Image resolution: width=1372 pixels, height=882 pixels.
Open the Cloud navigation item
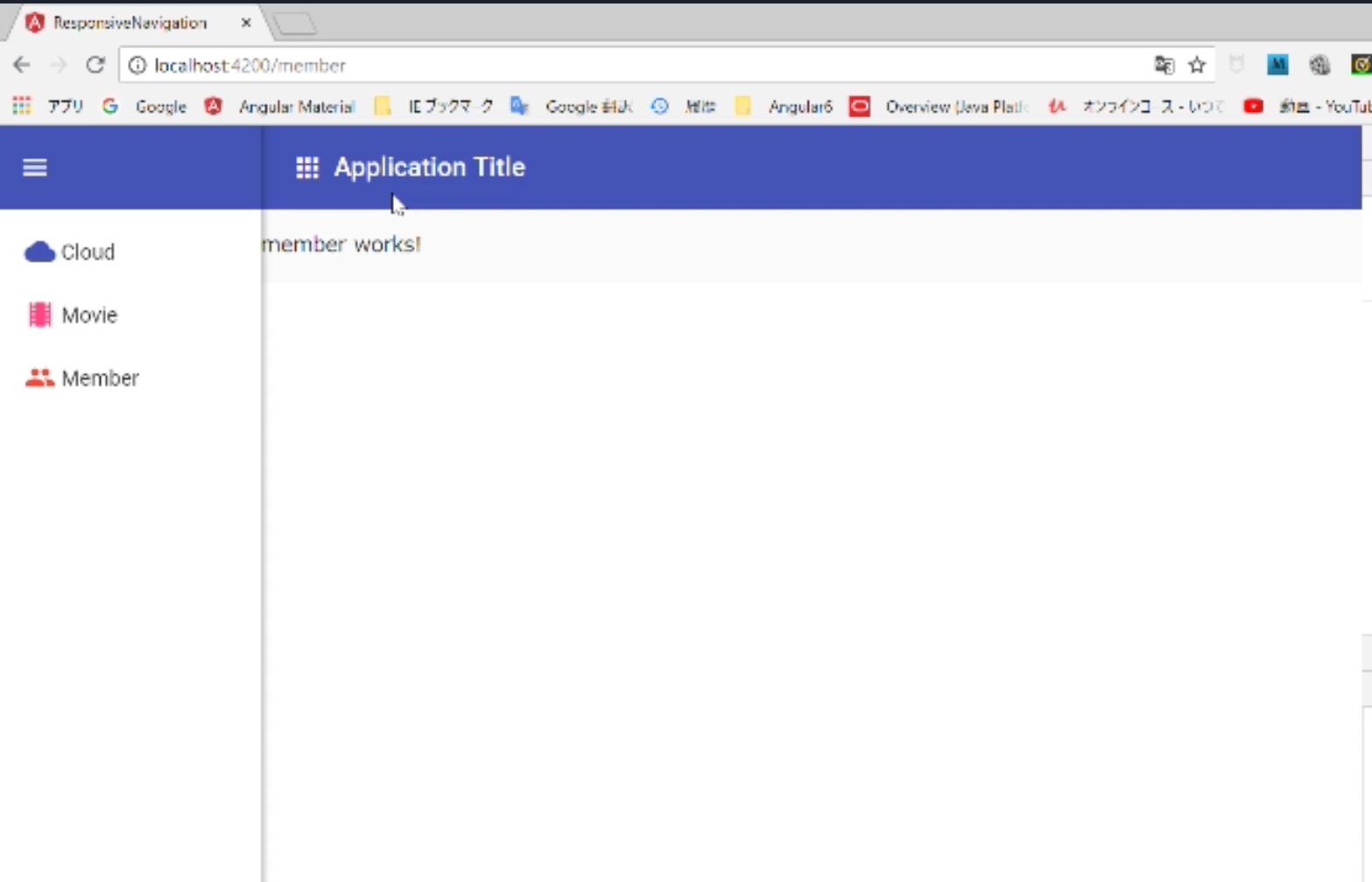pyautogui.click(x=130, y=252)
